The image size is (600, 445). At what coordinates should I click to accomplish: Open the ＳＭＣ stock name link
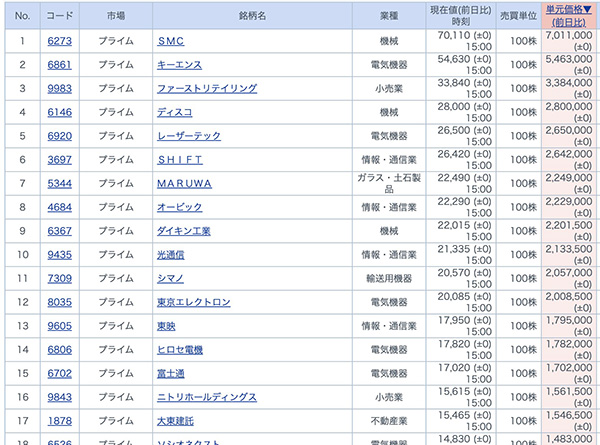coord(173,41)
